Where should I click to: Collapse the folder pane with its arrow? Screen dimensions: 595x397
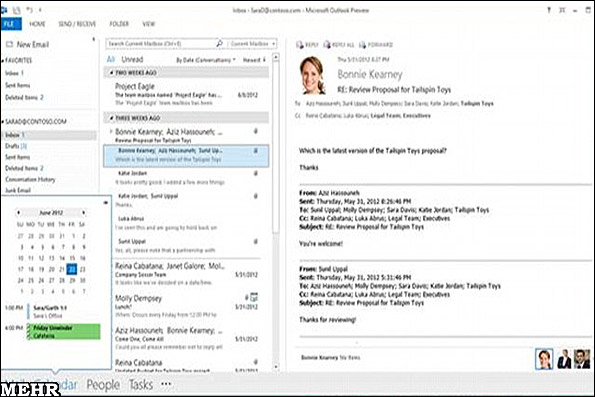pyautogui.click(x=93, y=39)
